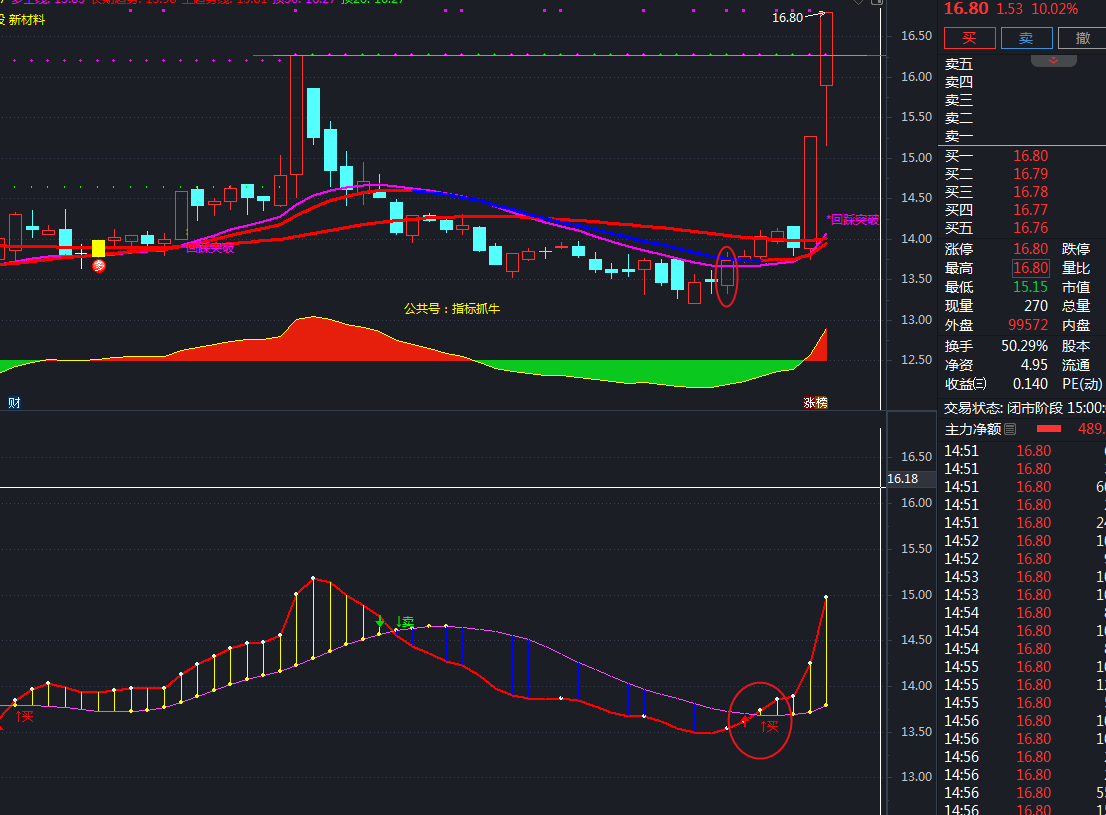1106x815 pixels.
Task: Click the 现量 value 270
Action: tap(1035, 306)
